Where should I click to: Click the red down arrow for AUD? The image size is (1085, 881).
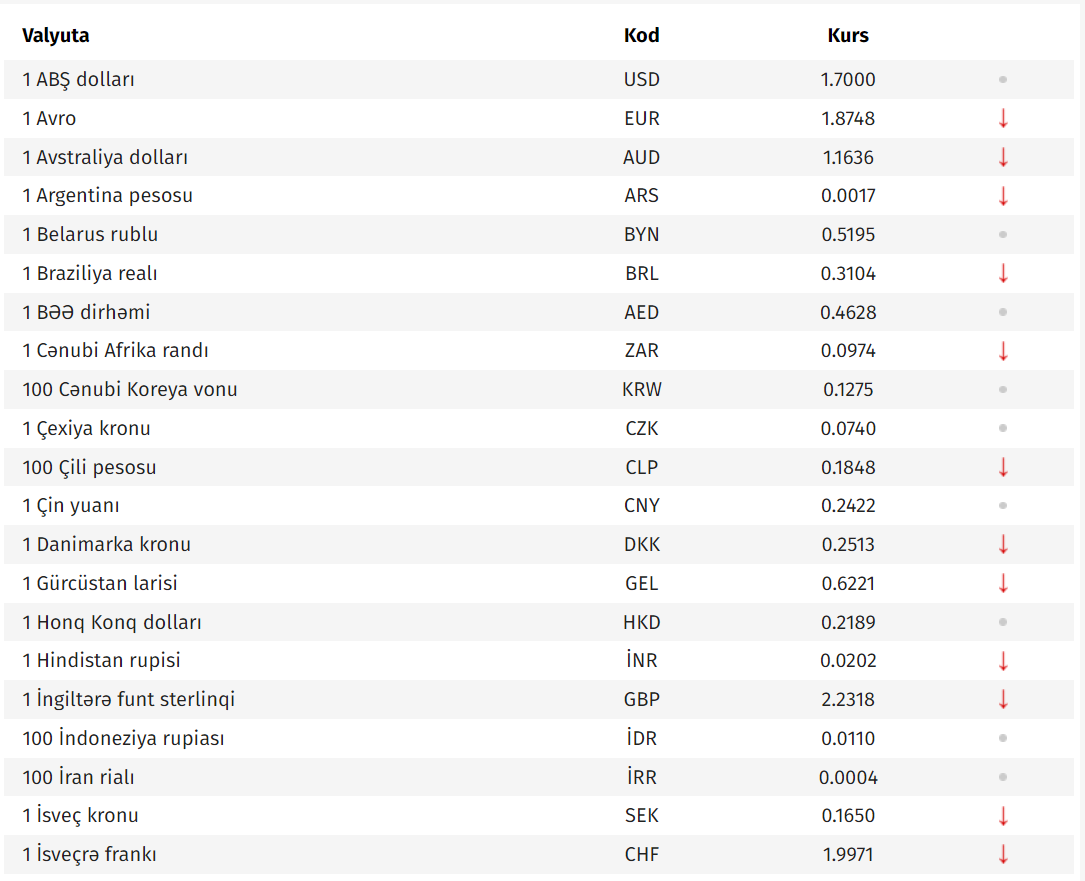[x=1003, y=157]
